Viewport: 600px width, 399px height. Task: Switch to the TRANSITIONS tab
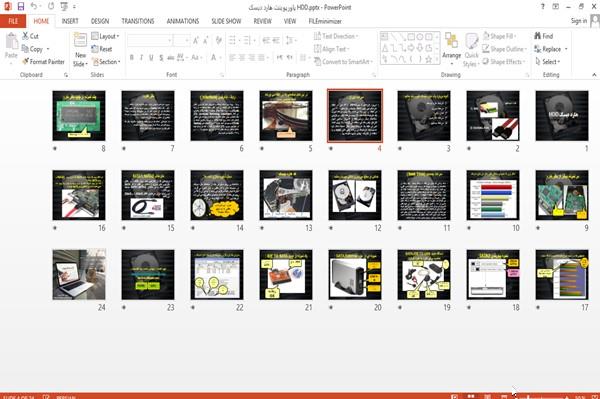(138, 21)
